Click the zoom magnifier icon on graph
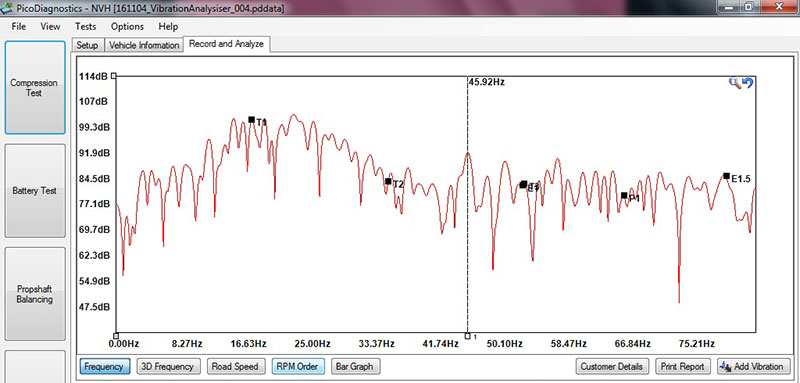Screen dimensions: 800x383 (x=734, y=83)
